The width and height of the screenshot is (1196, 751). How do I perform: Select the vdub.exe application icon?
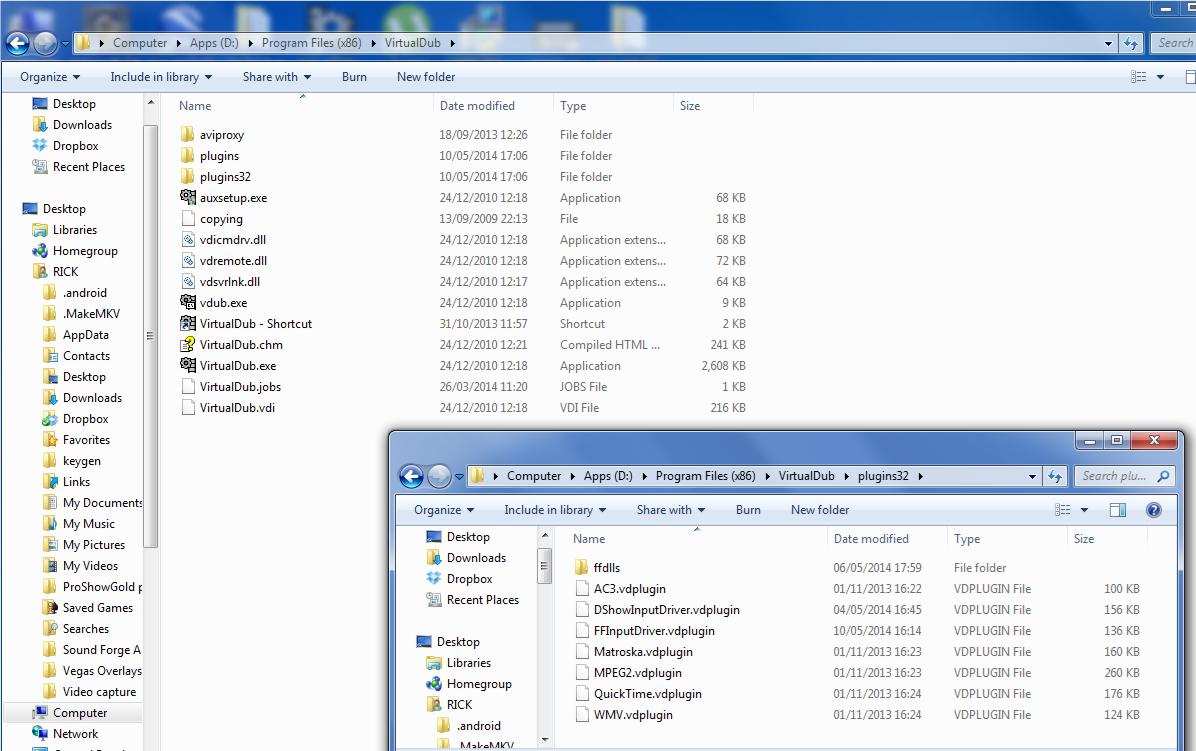(x=188, y=303)
